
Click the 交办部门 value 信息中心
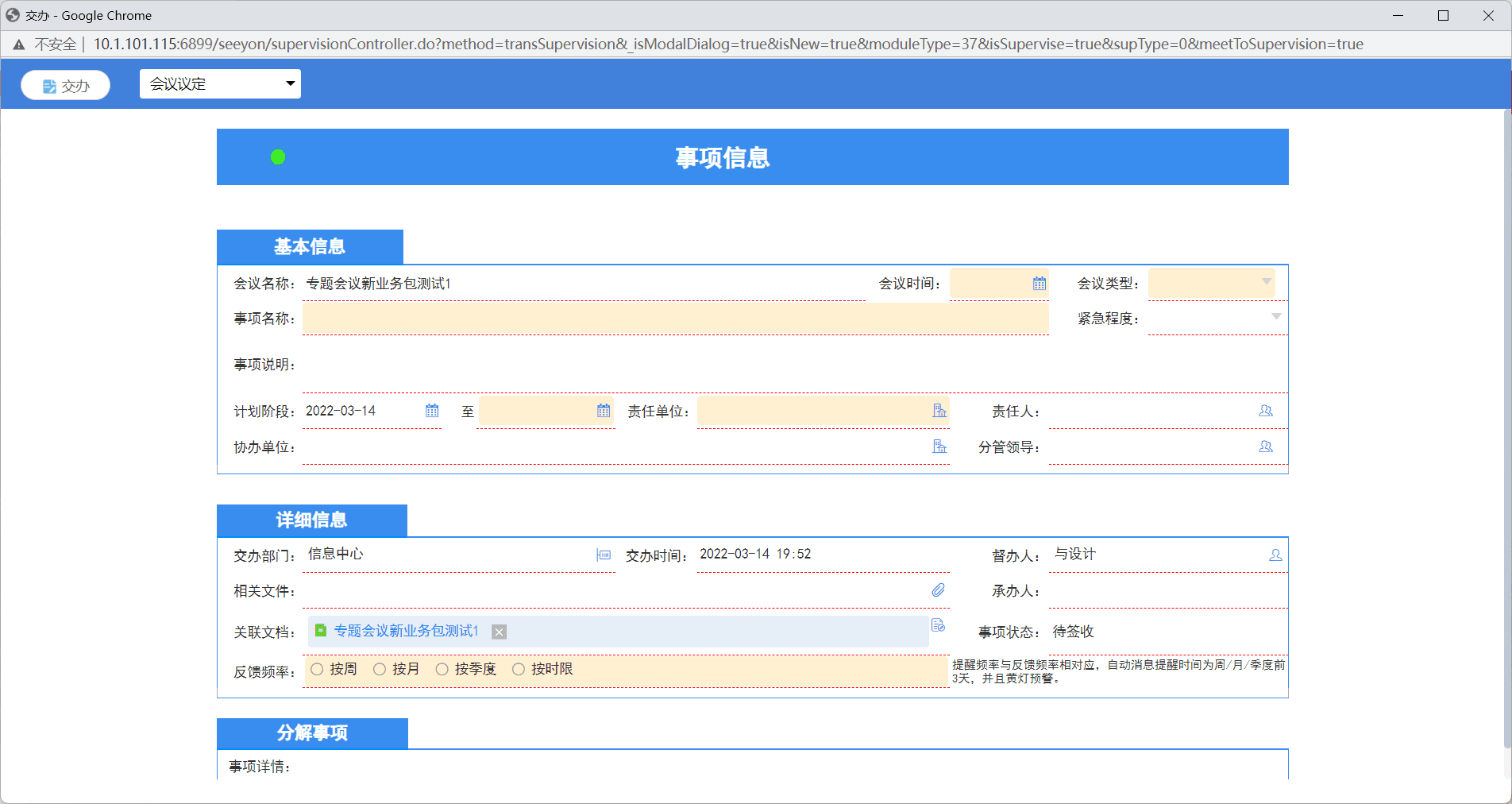coord(336,554)
